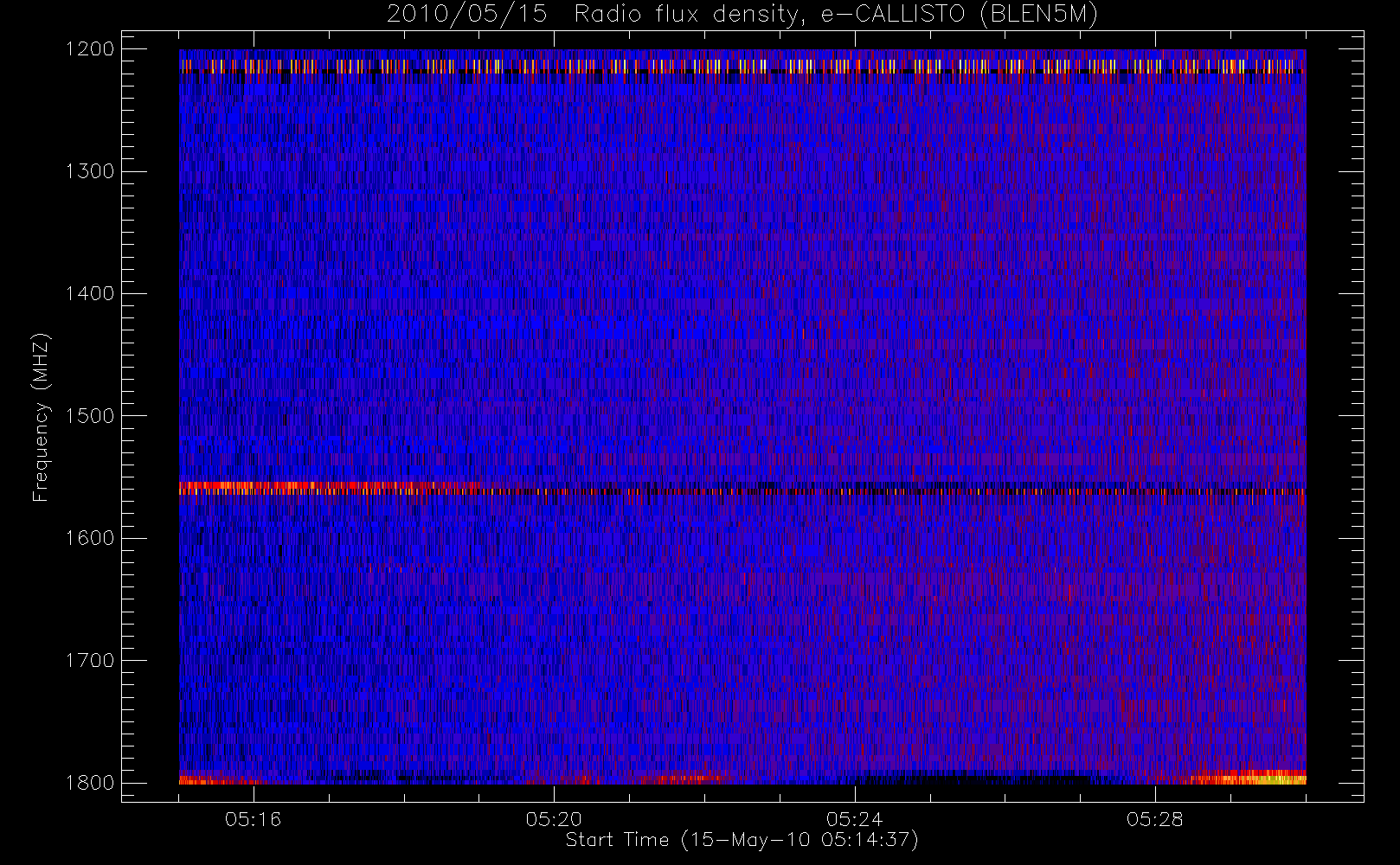This screenshot has height=865, width=1400.
Task: Click the 1300 frequency tick label
Action: click(90, 171)
